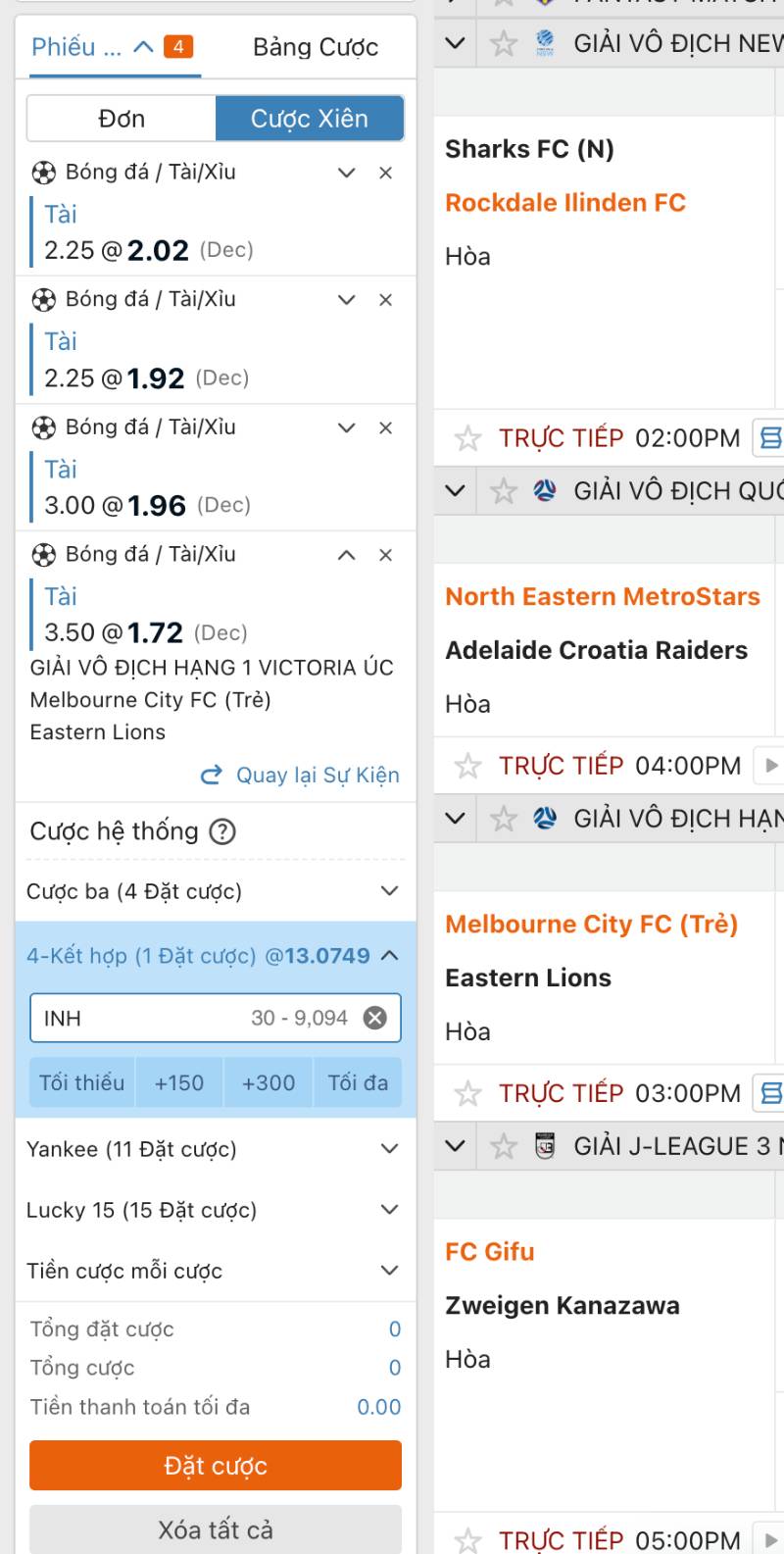This screenshot has width=784, height=1554.
Task: Expand the Lucky 15 bet option
Action: pos(389,1210)
